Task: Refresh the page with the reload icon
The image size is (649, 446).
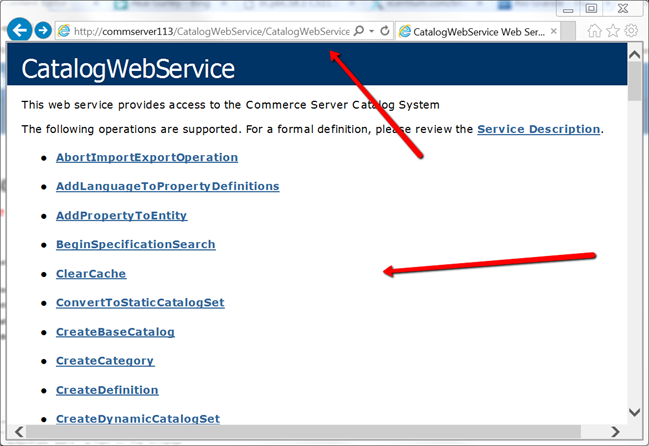Action: [385, 31]
